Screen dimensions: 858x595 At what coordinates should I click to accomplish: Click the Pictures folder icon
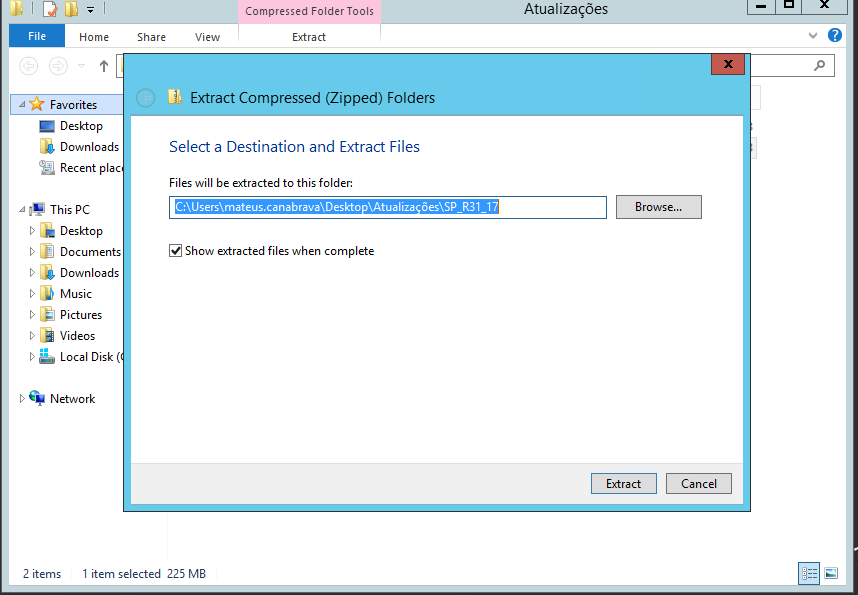coord(48,314)
